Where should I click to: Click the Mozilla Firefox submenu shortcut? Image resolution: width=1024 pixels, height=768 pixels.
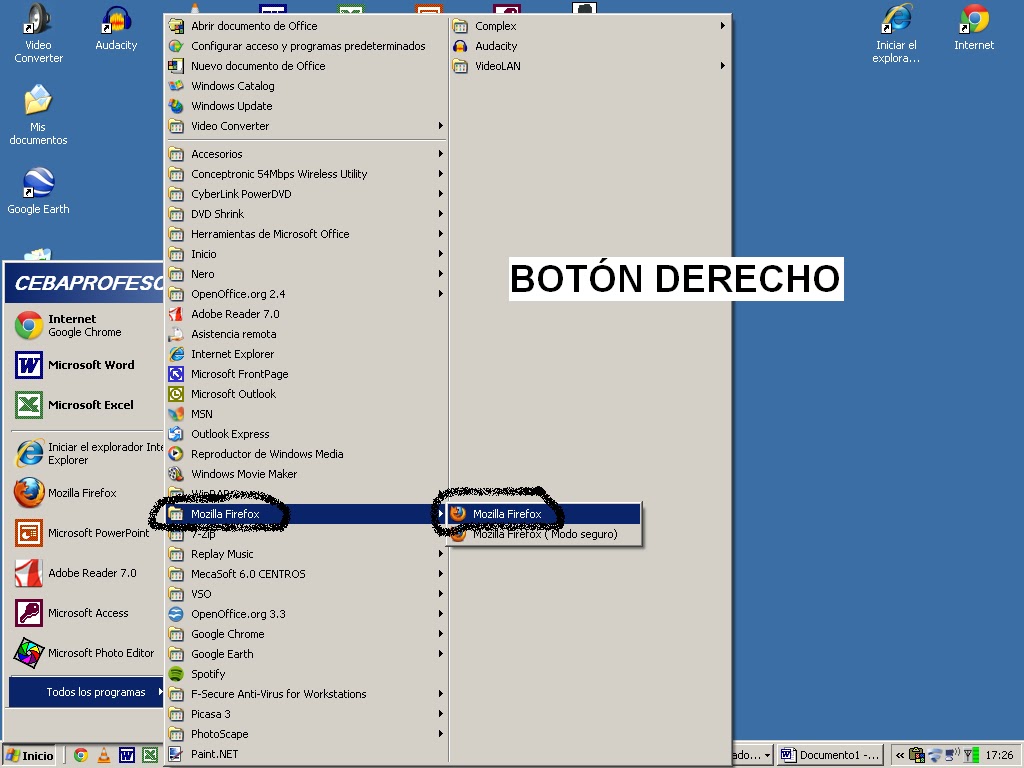click(x=544, y=514)
